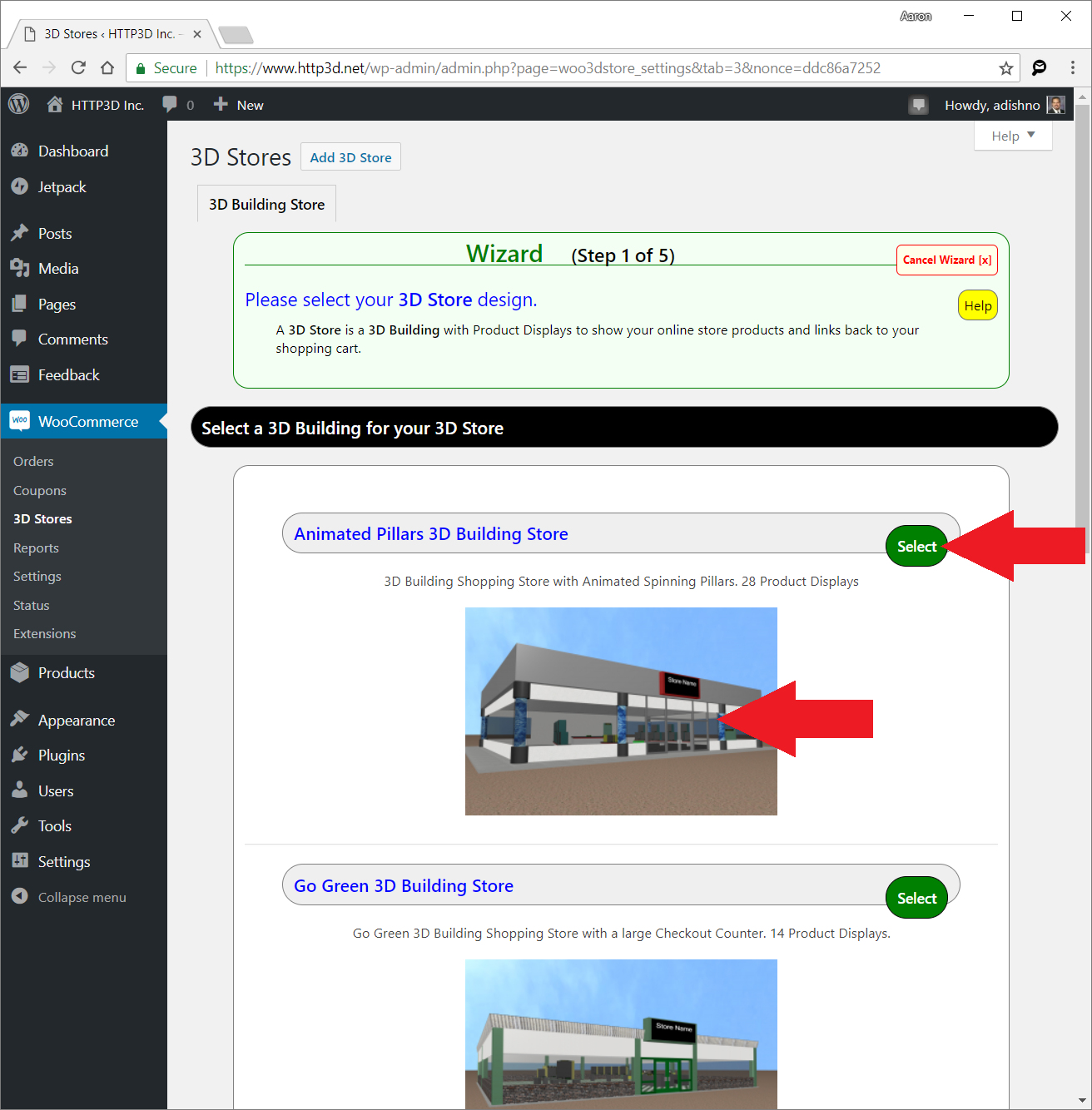This screenshot has height=1110, width=1092.
Task: Open the Chrome three-dot menu
Action: [1072, 68]
